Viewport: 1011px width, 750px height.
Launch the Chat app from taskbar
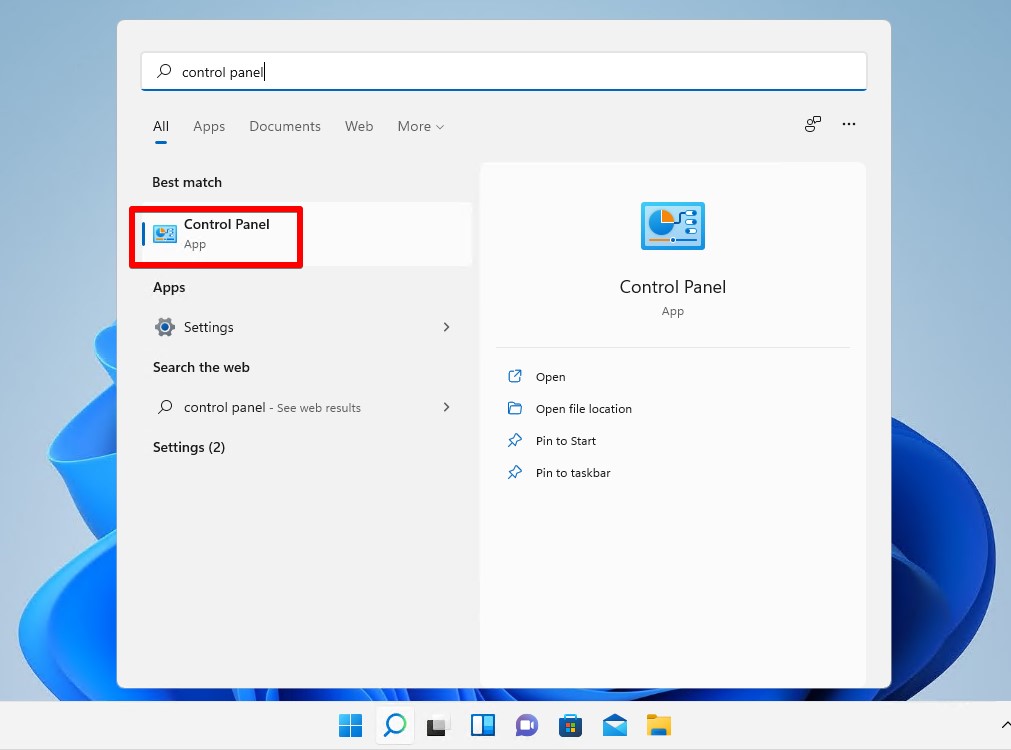(x=527, y=725)
